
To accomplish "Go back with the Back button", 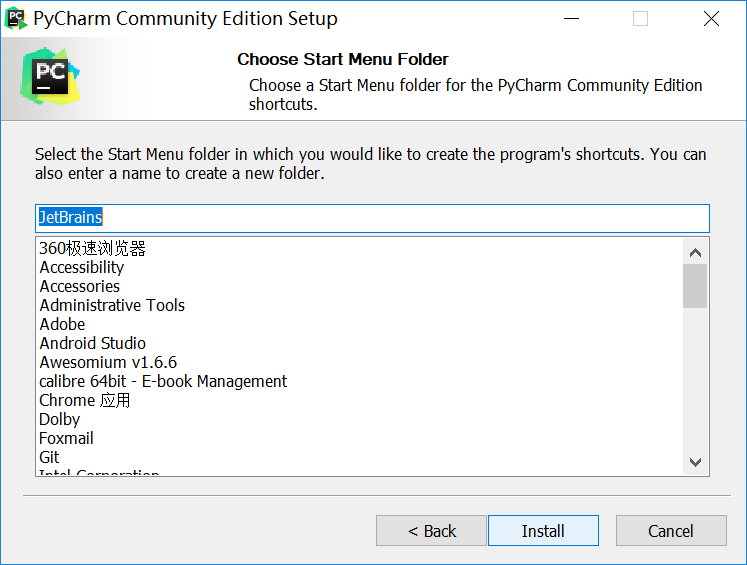I will tap(431, 531).
